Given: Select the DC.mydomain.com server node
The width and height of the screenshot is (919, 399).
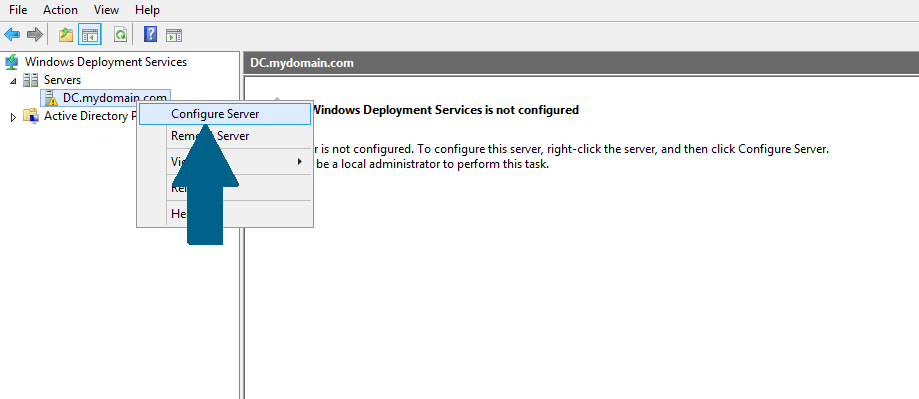Looking at the screenshot, I should pyautogui.click(x=114, y=98).
